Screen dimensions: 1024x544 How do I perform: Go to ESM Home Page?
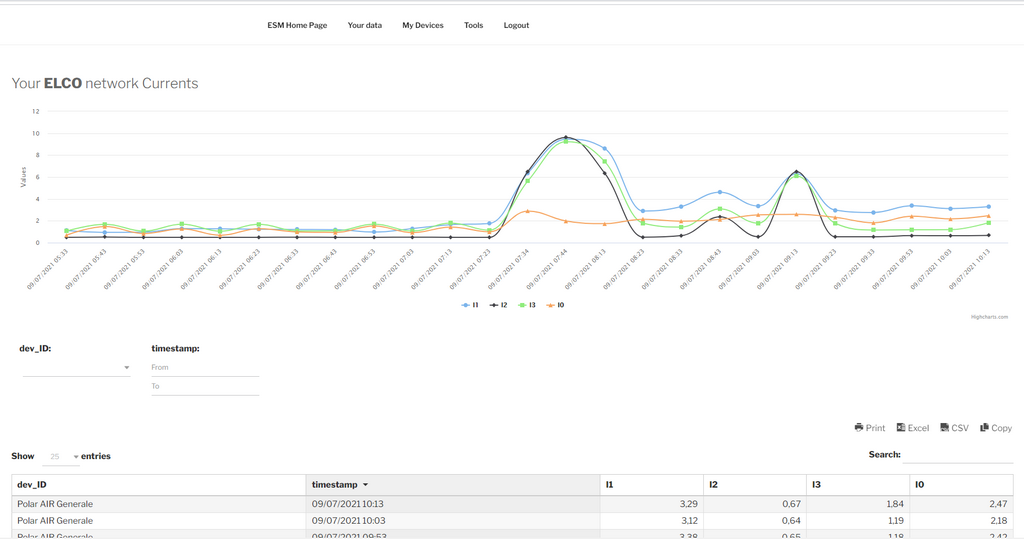click(297, 25)
